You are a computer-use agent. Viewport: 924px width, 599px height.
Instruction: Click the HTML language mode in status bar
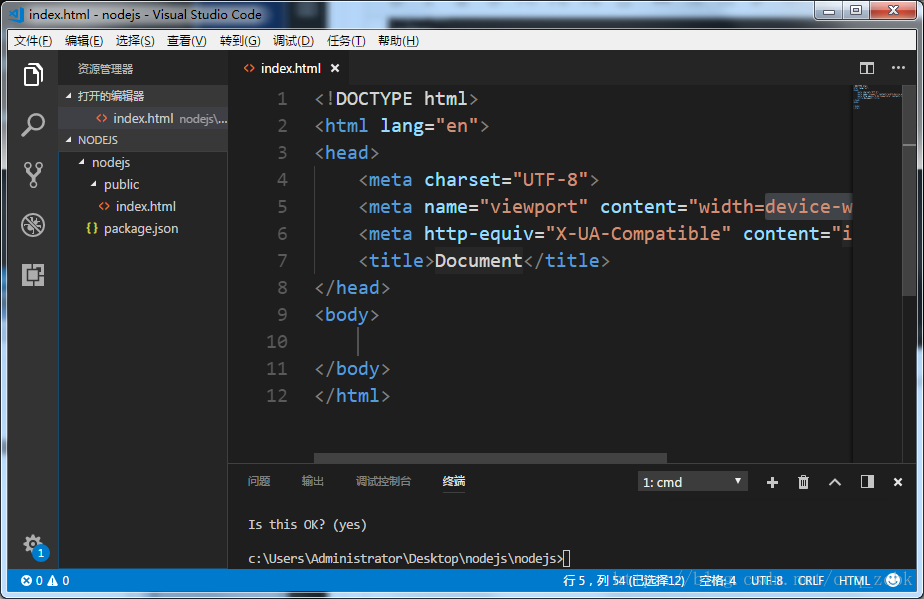tap(854, 581)
